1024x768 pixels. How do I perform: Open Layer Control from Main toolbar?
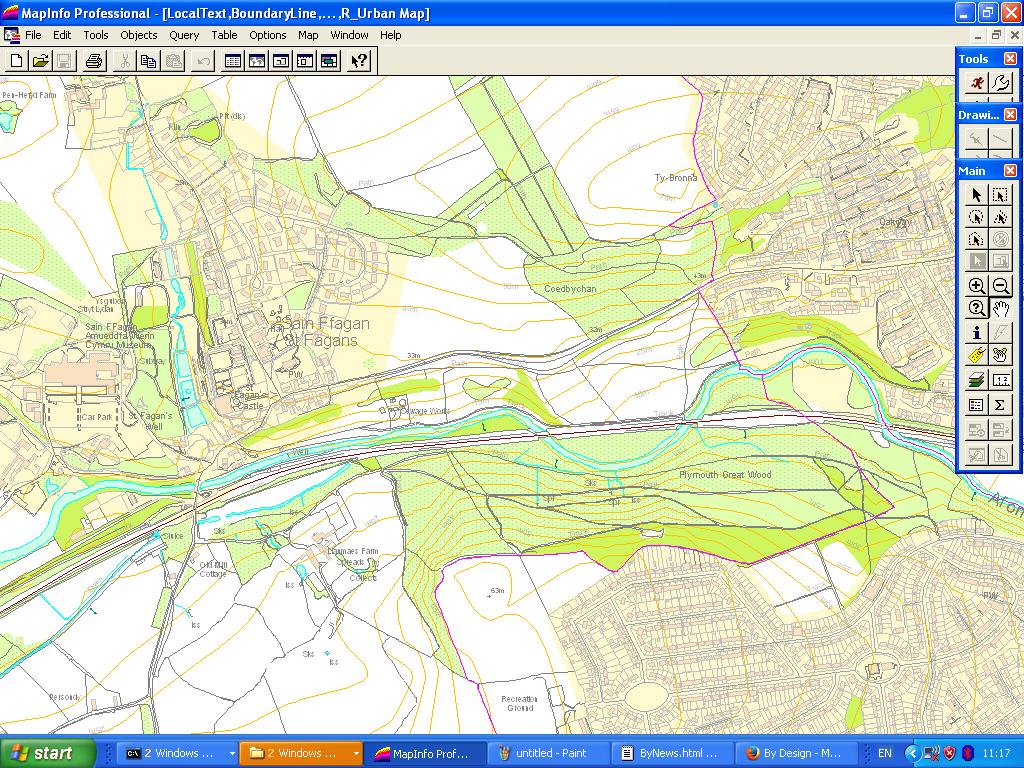click(x=976, y=379)
